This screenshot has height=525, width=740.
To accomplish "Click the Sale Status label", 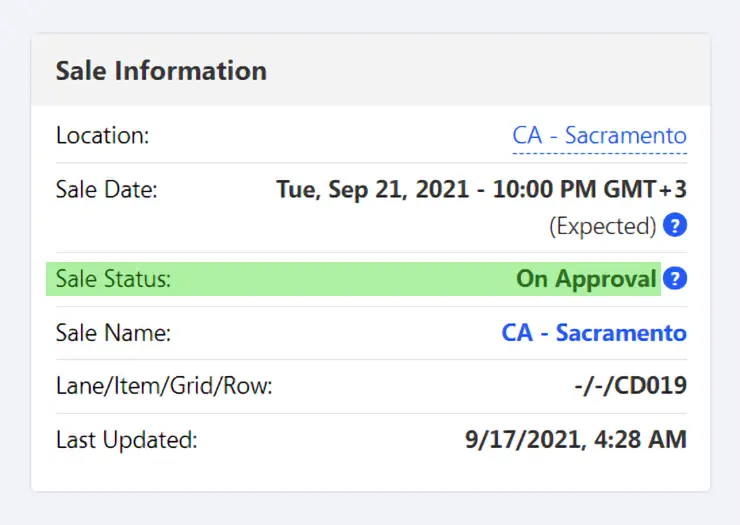I will [113, 279].
